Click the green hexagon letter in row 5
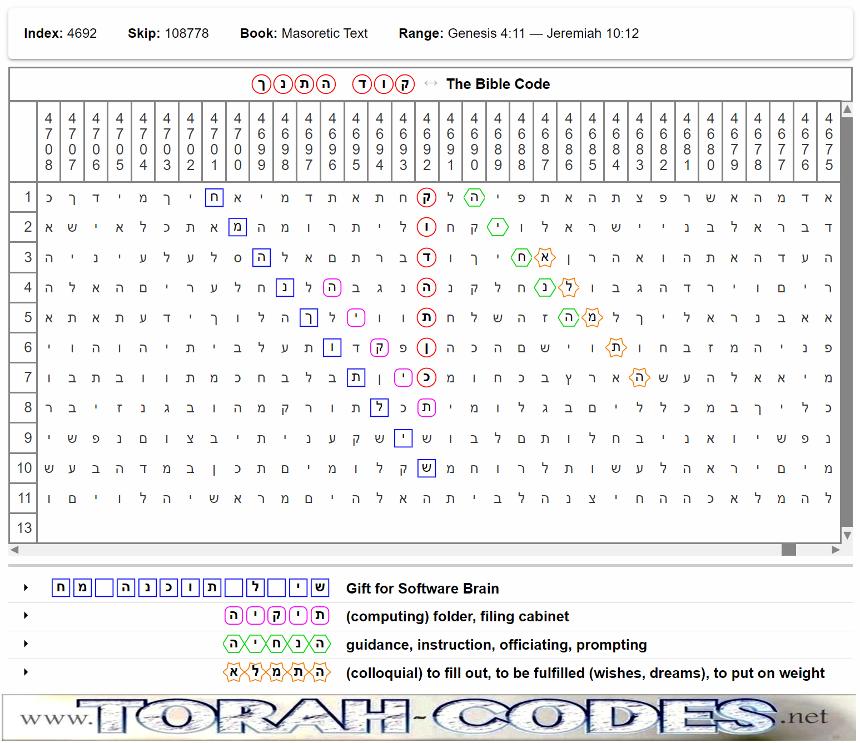 pos(569,318)
